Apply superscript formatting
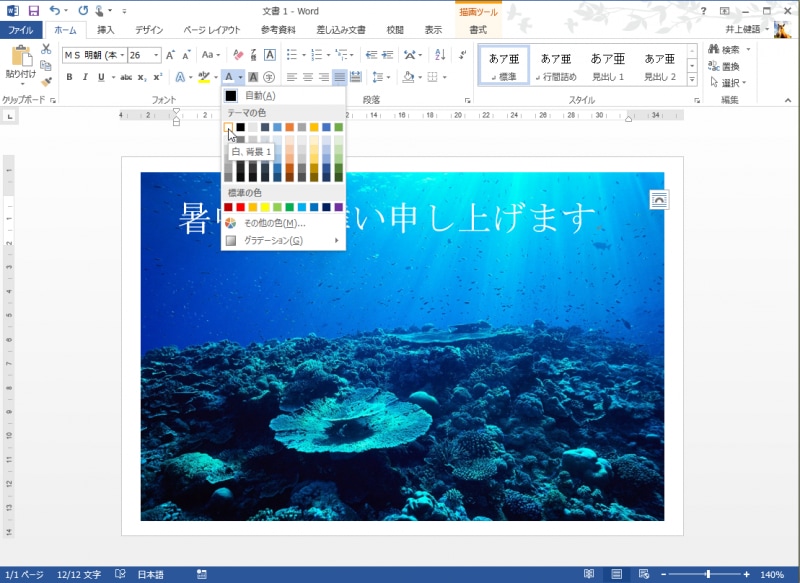The image size is (800, 583). pos(156,77)
